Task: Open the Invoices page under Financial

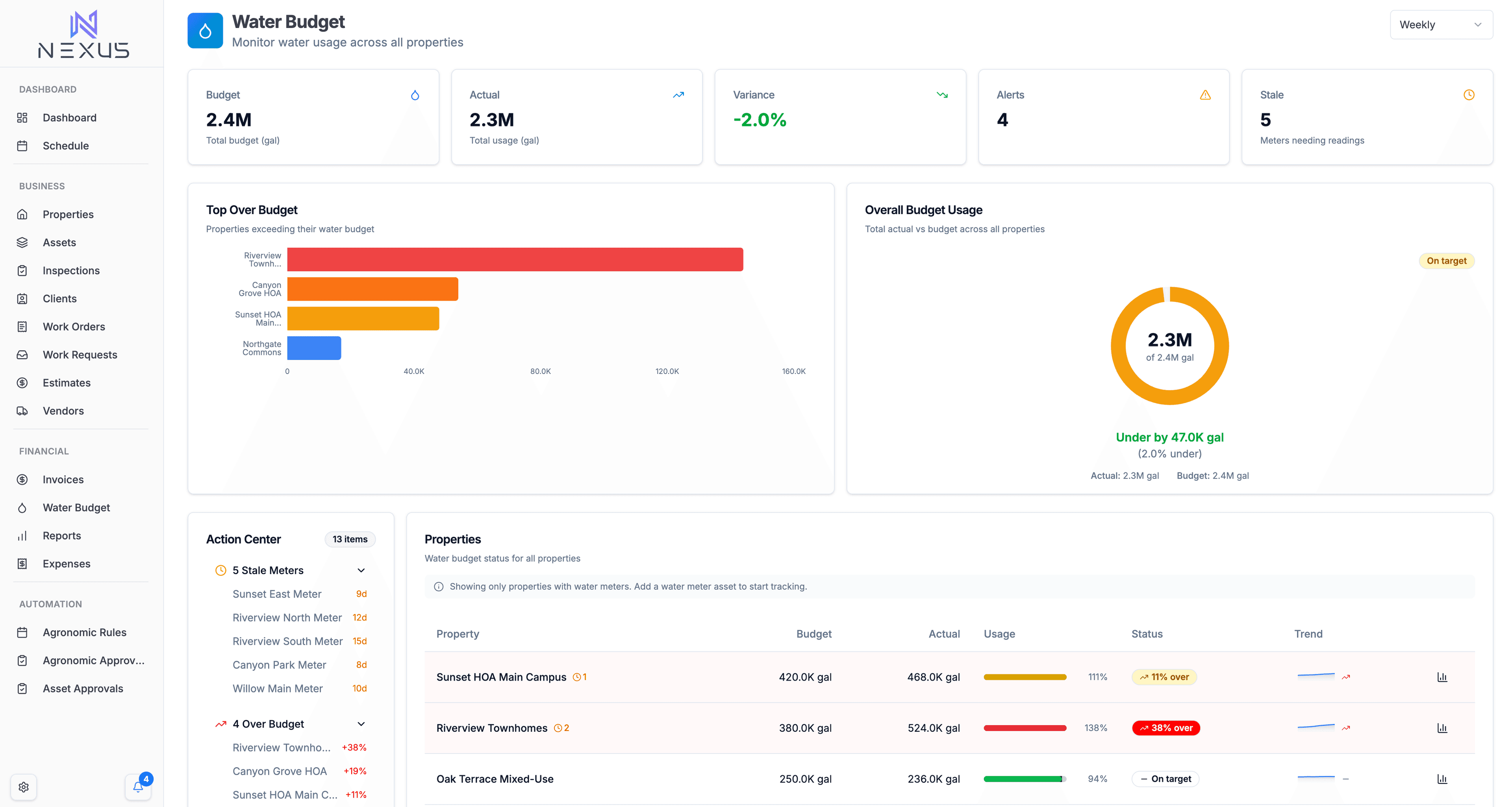Action: point(63,479)
